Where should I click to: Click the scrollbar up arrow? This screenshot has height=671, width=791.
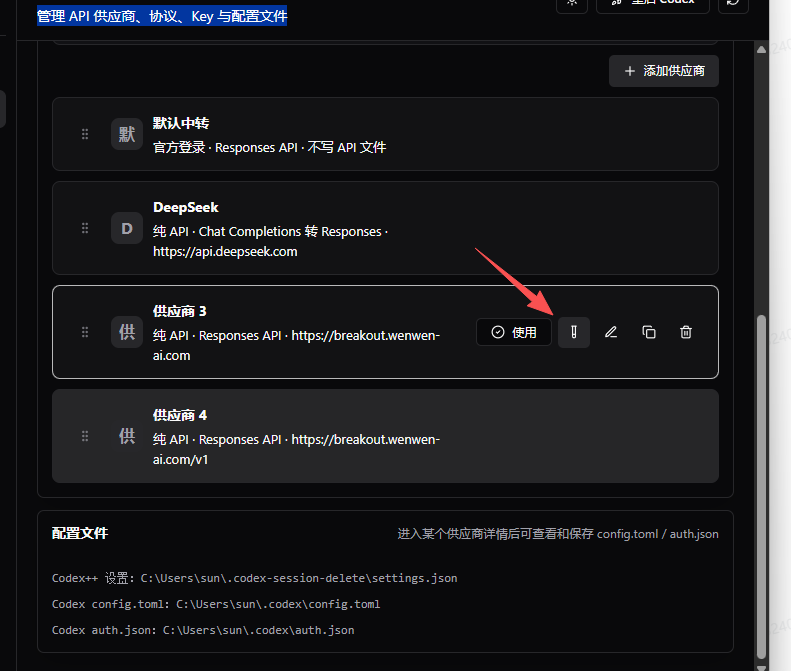tap(761, 49)
